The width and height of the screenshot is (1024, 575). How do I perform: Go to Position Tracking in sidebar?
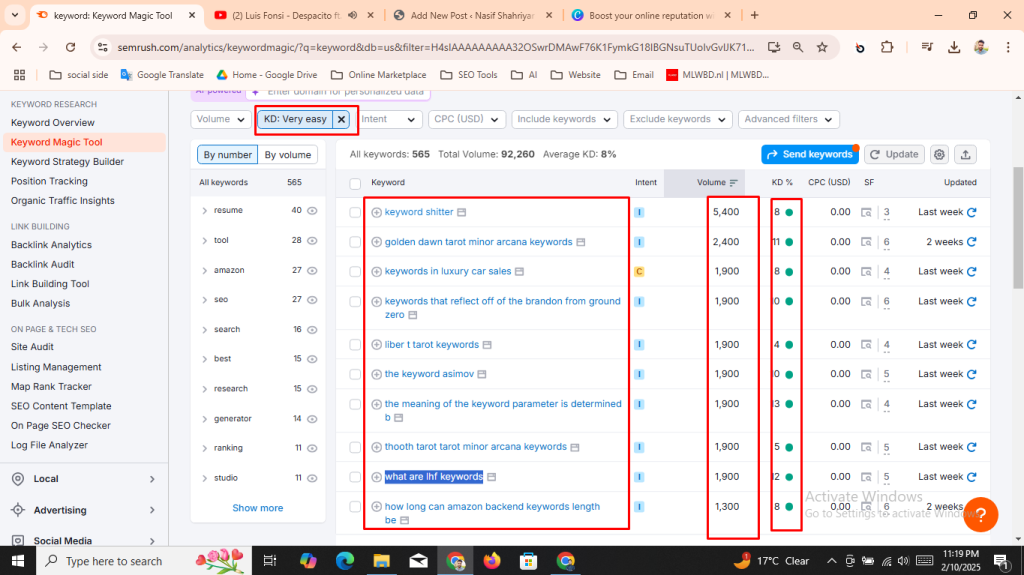click(x=49, y=181)
